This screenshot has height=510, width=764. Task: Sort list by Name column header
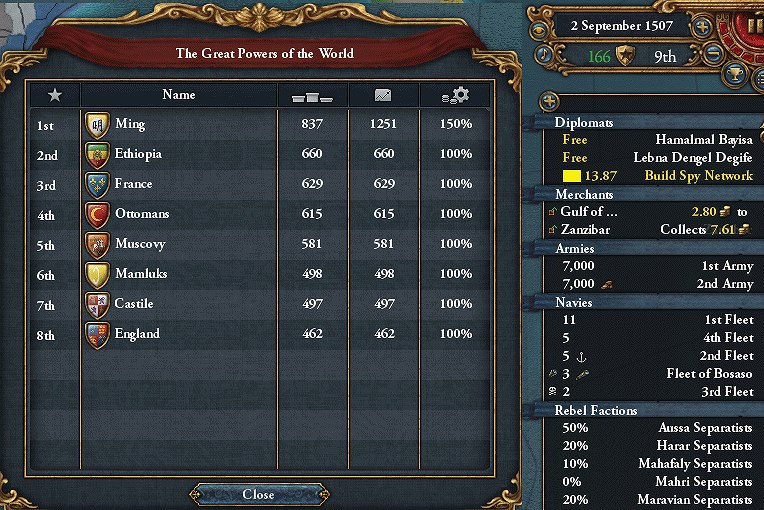pos(178,95)
